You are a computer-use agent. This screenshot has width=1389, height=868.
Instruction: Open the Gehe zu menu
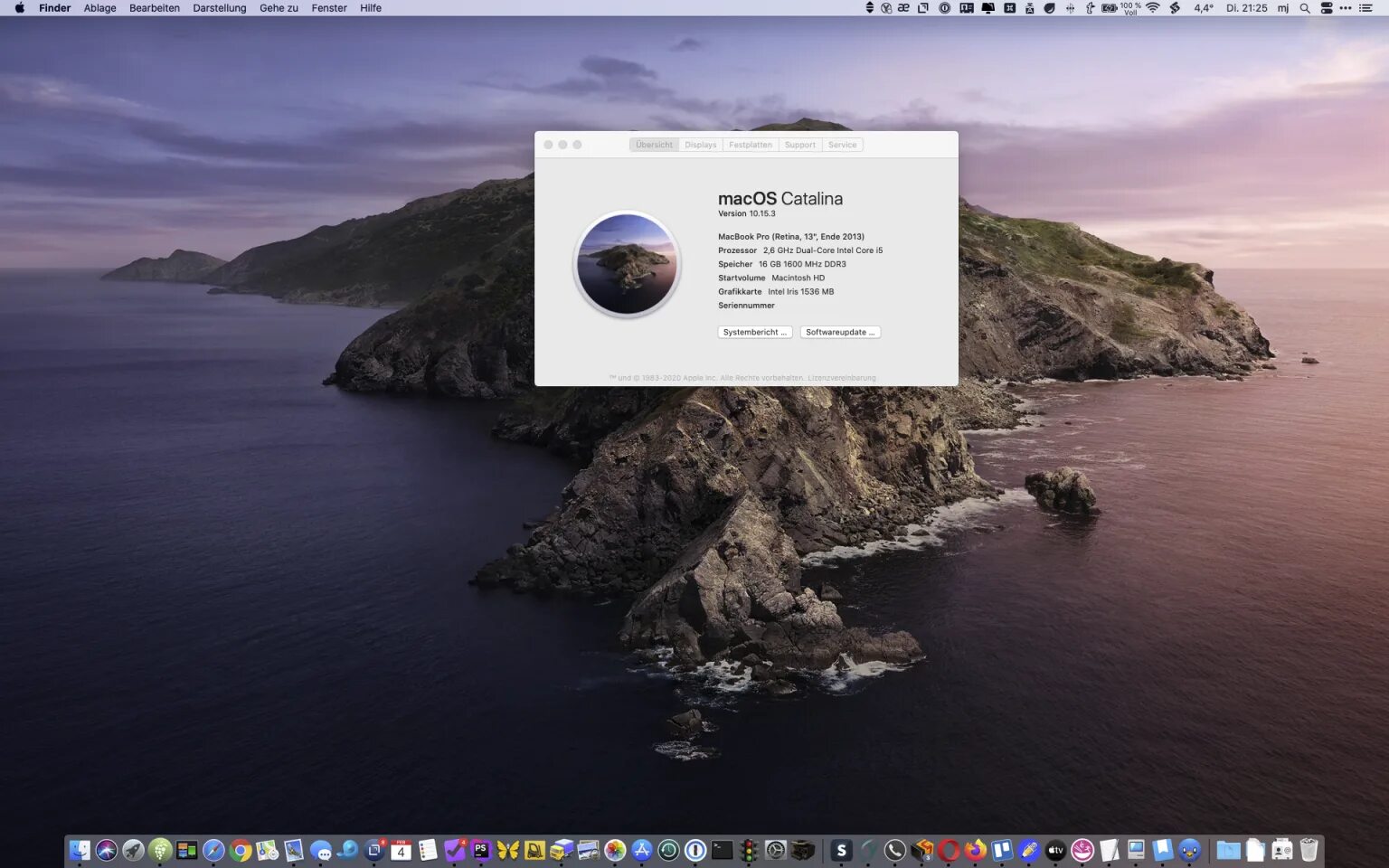[278, 8]
